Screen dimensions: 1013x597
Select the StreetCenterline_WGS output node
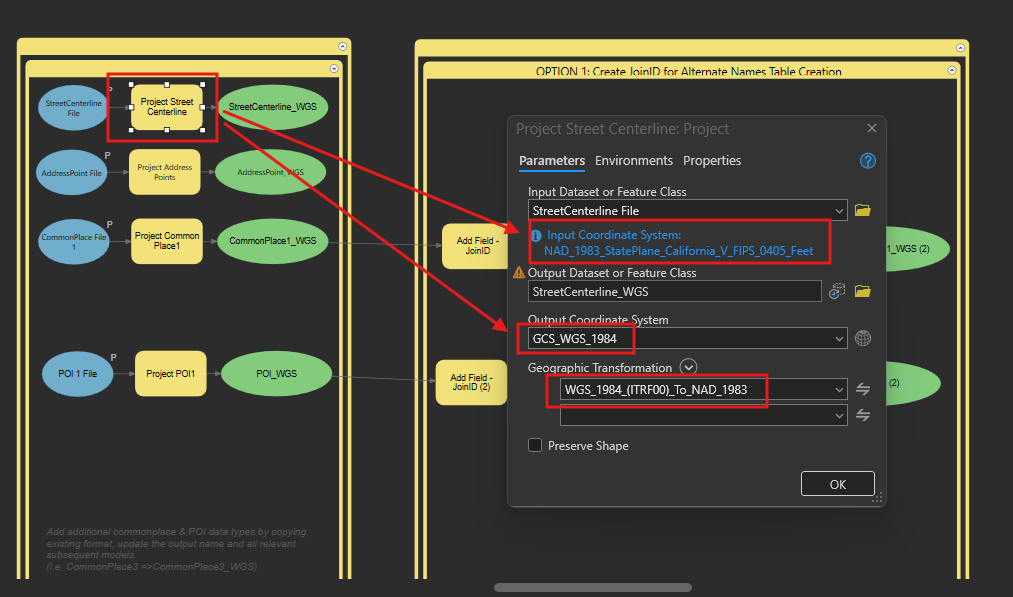click(x=273, y=107)
